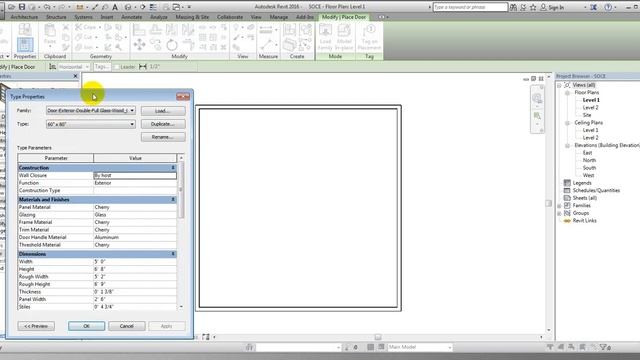The image size is (640, 360).
Task: Expand the Groups node in Project Browser
Action: [x=559, y=213]
